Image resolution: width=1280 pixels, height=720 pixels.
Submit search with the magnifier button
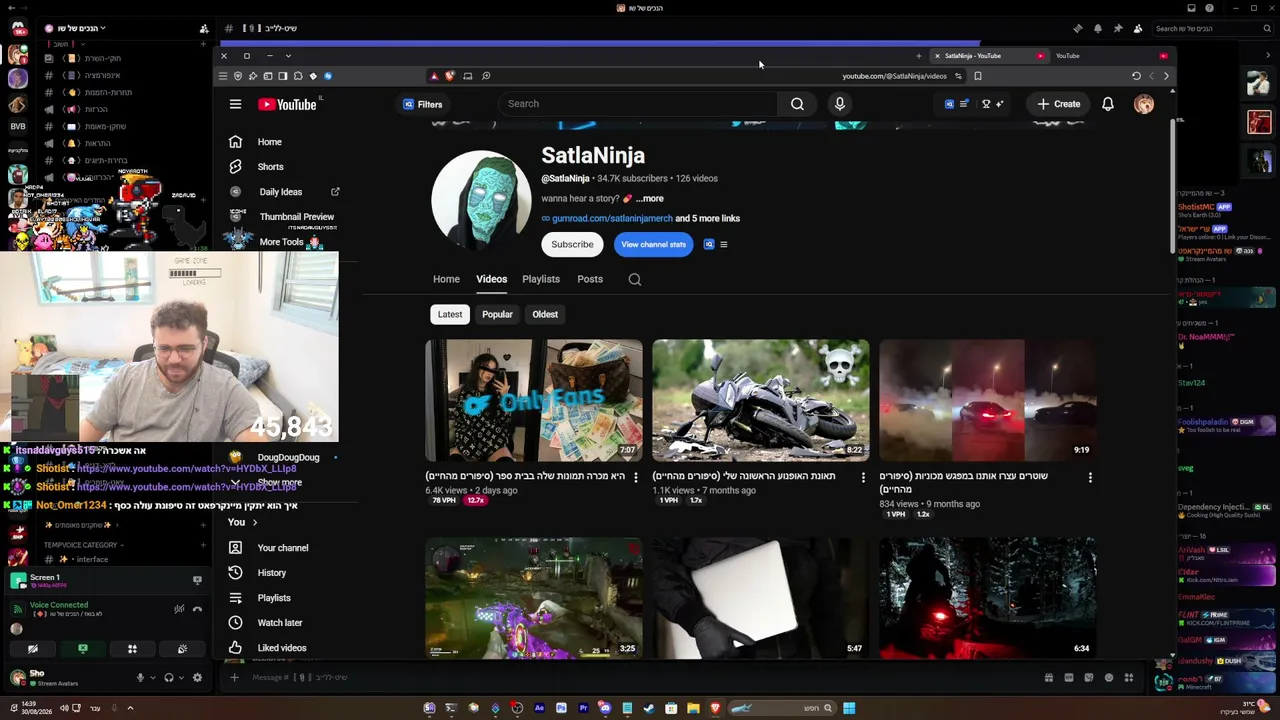797,104
